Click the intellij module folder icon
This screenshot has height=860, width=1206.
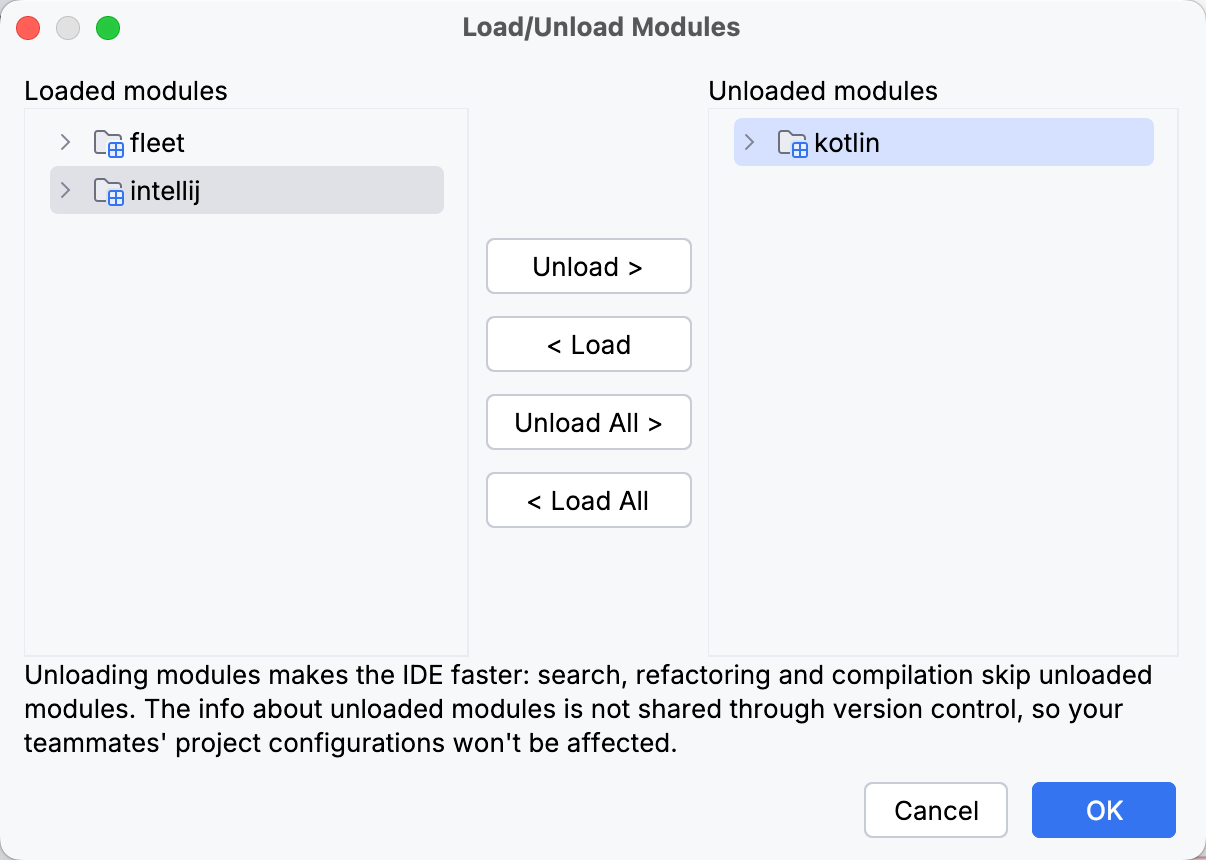[x=108, y=191]
